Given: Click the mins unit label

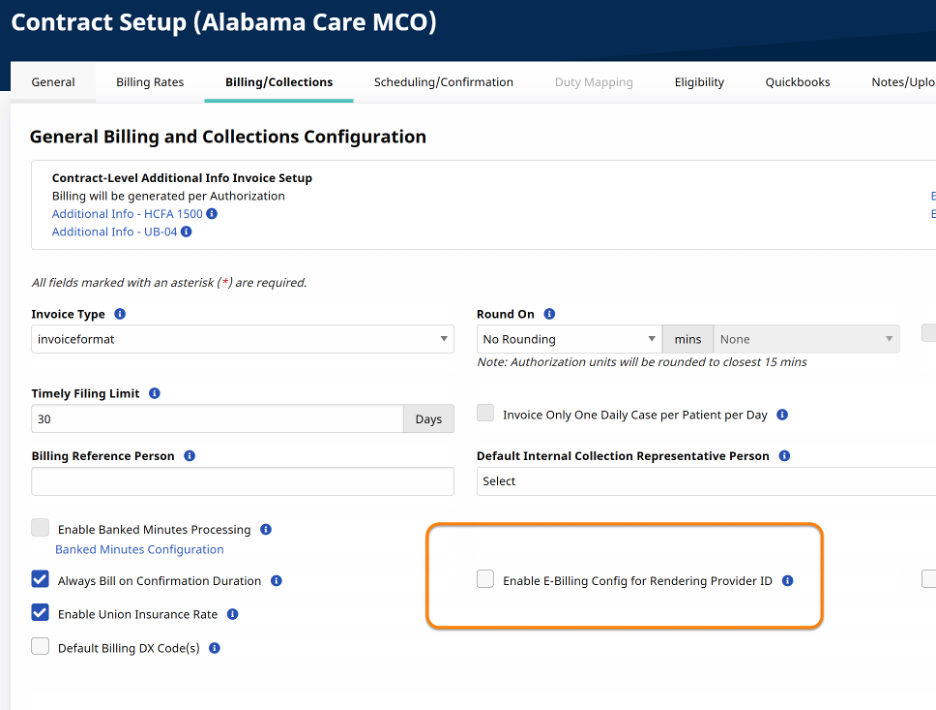Looking at the screenshot, I should 688,339.
